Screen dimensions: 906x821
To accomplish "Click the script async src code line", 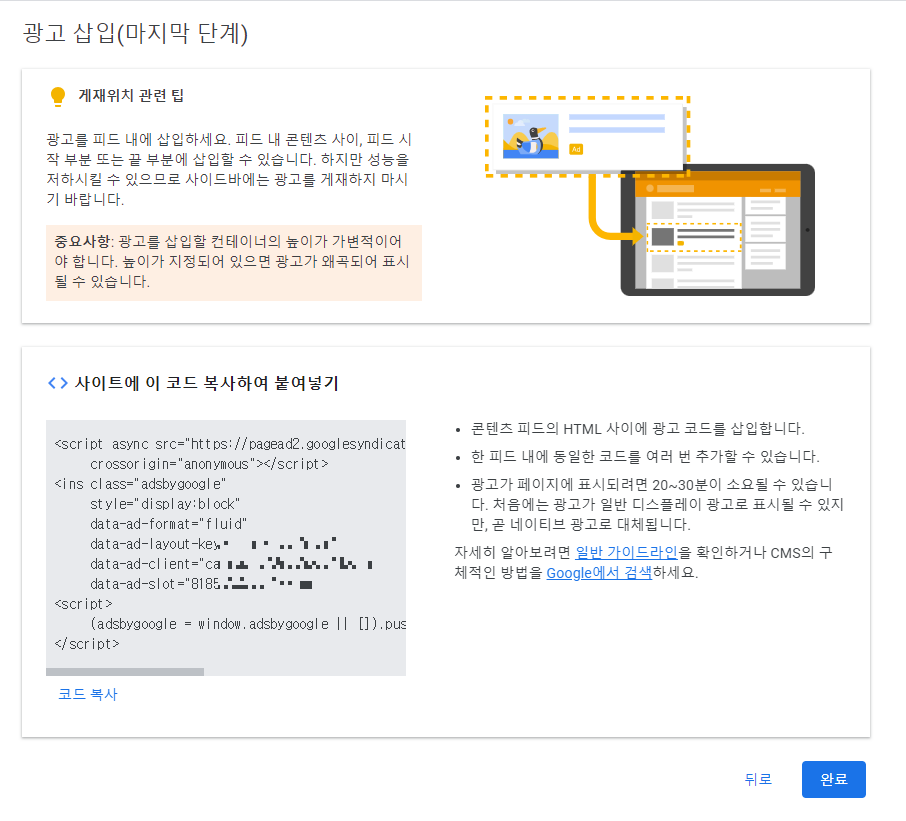I will (230, 444).
